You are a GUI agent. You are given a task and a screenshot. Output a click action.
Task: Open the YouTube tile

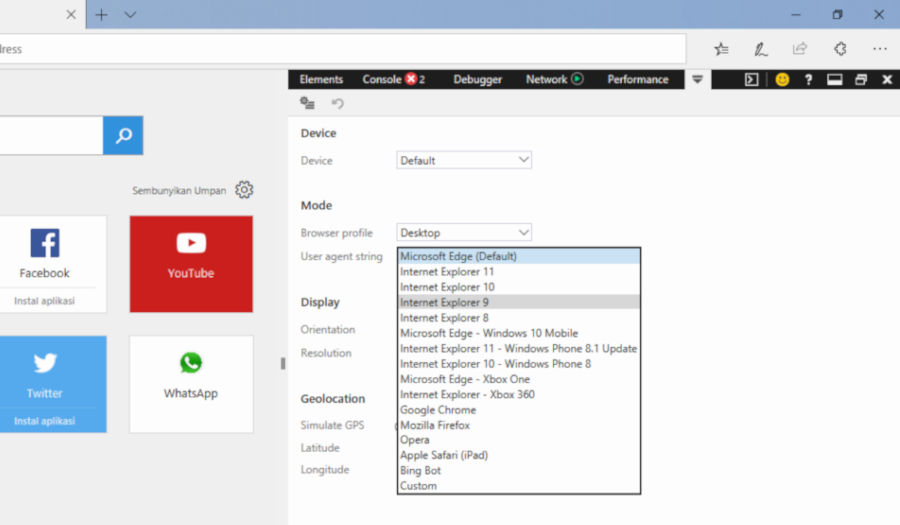(191, 264)
